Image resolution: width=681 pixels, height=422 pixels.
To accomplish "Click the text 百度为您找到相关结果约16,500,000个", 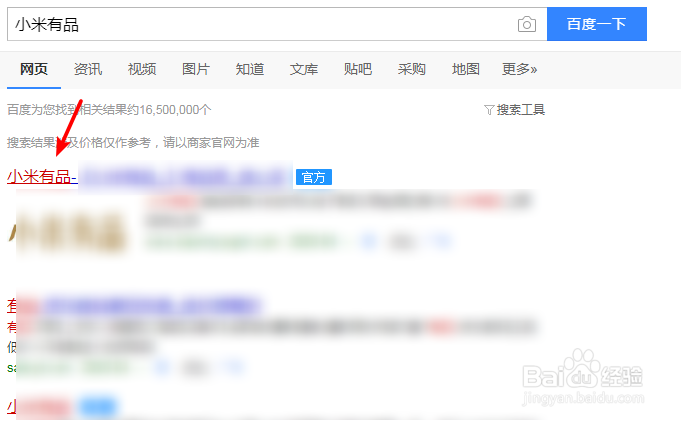I will coord(109,110).
